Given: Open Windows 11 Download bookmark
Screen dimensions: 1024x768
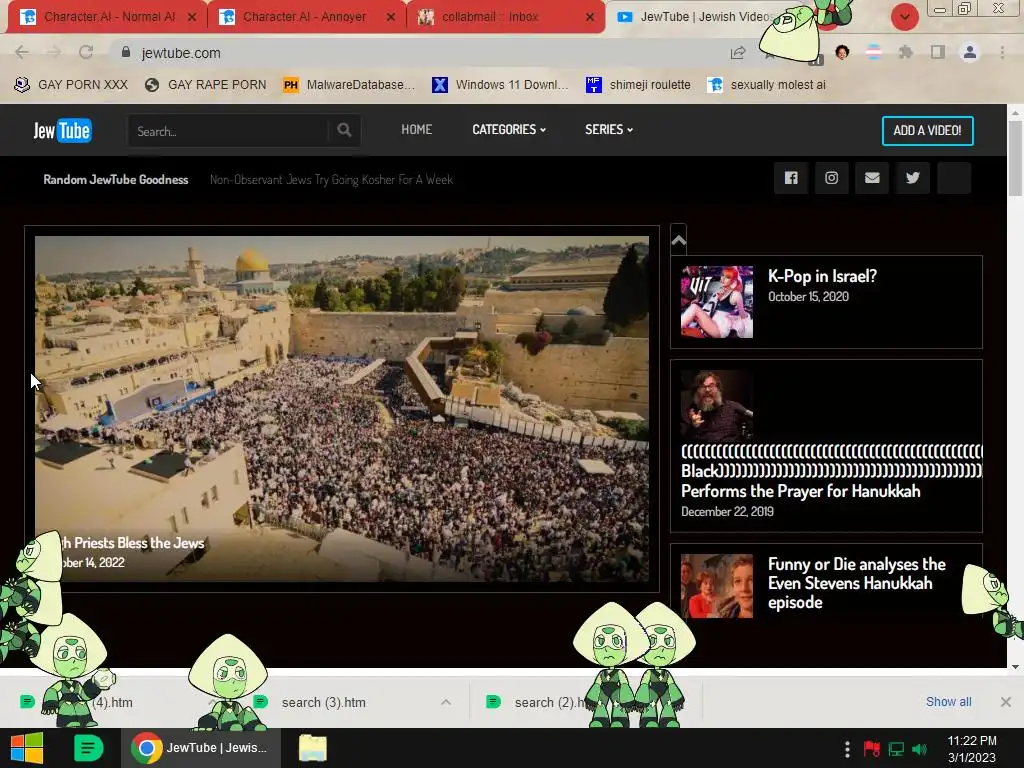Looking at the screenshot, I should [x=500, y=84].
